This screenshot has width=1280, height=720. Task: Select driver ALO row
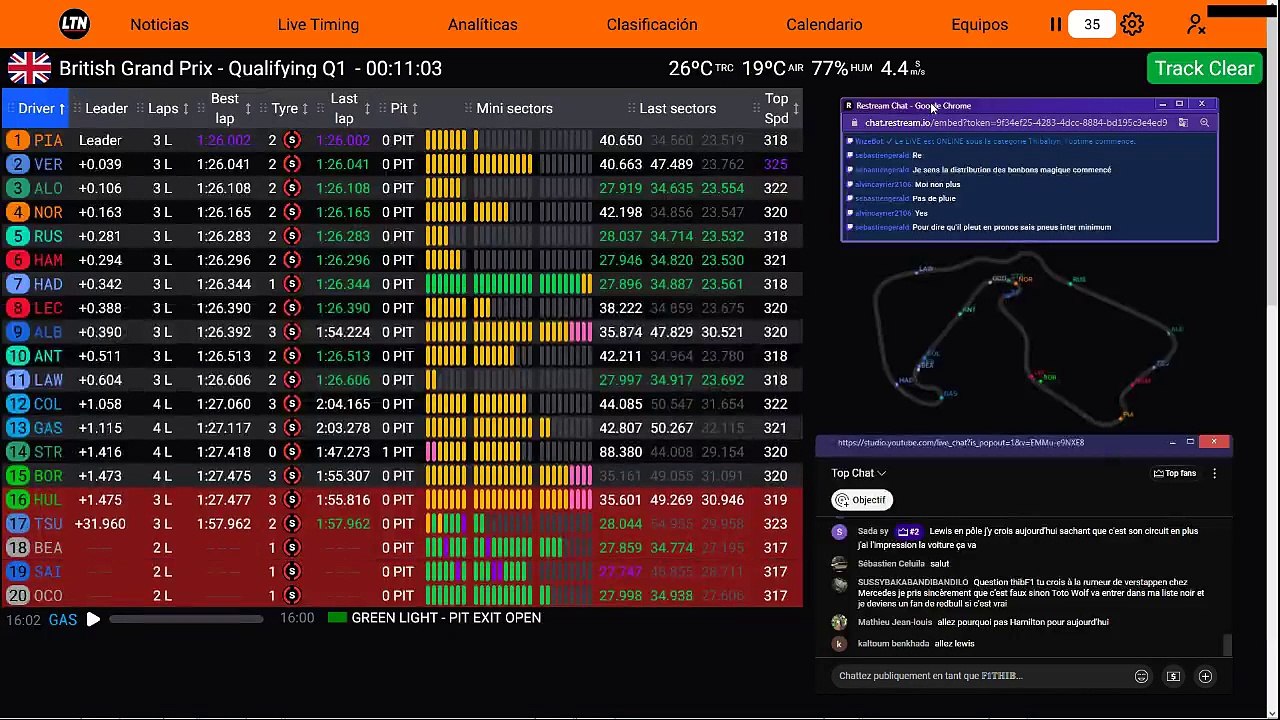click(x=402, y=188)
